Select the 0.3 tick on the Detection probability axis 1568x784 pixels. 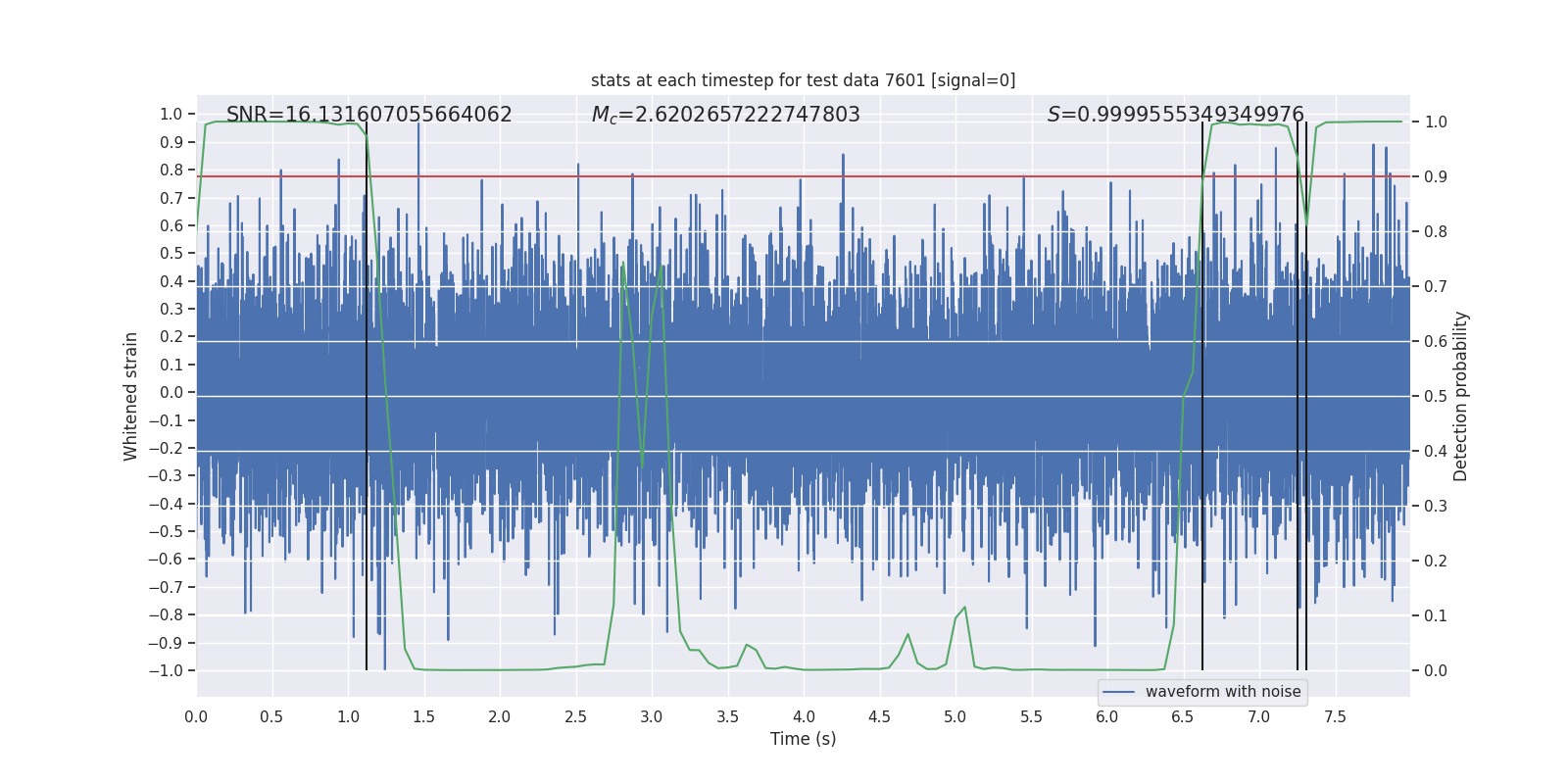tap(1436, 507)
